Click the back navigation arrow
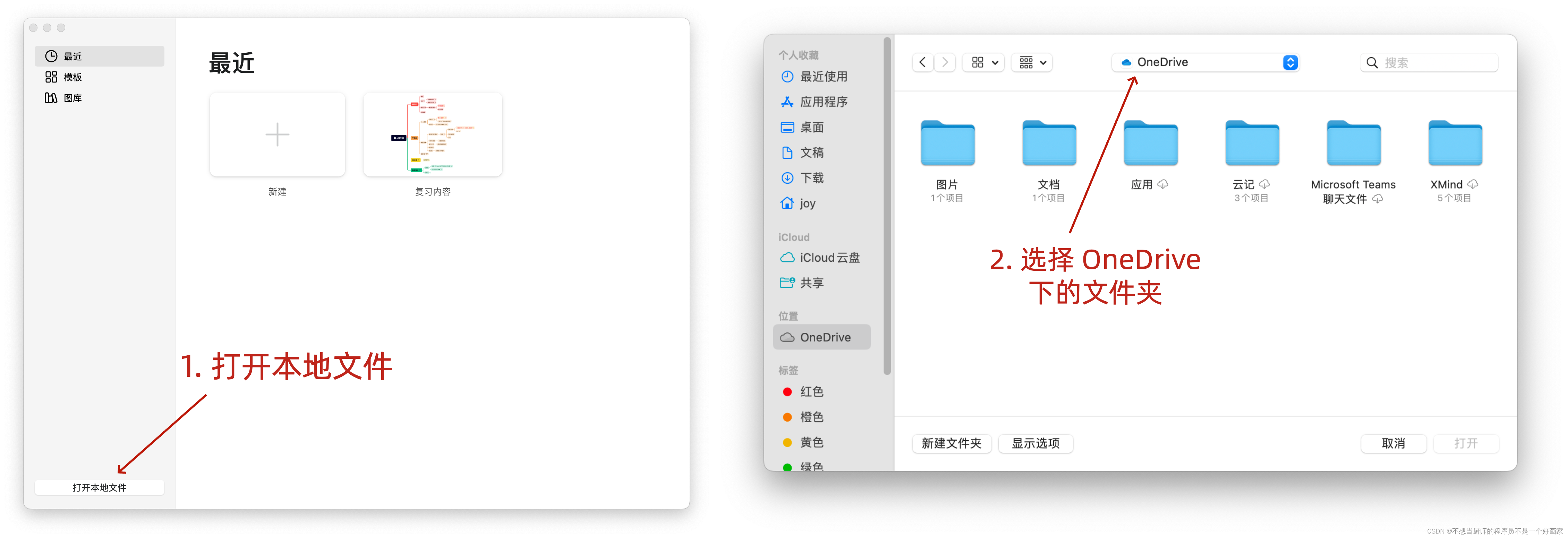Viewport: 1568px width, 538px height. (x=922, y=62)
